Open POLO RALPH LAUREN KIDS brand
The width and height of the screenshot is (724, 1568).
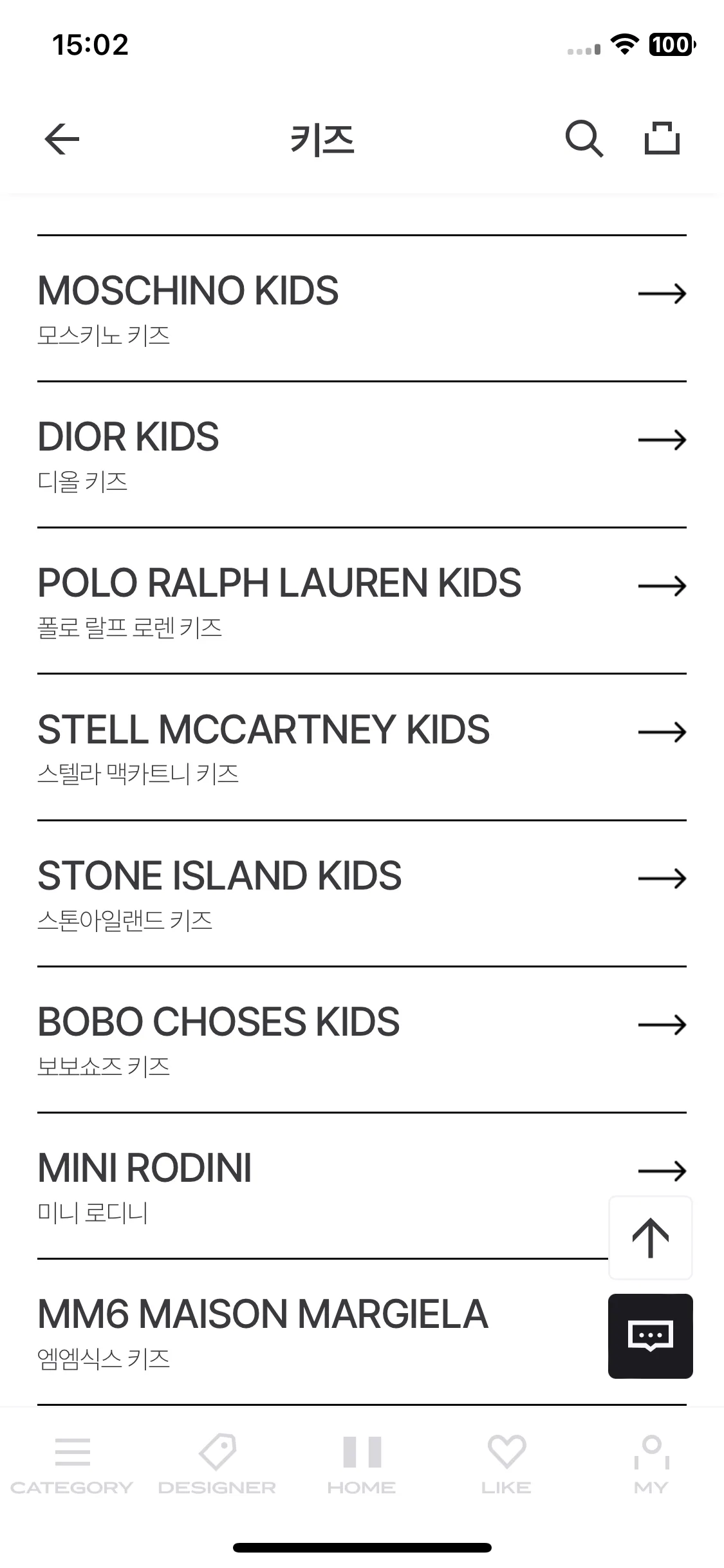(362, 601)
